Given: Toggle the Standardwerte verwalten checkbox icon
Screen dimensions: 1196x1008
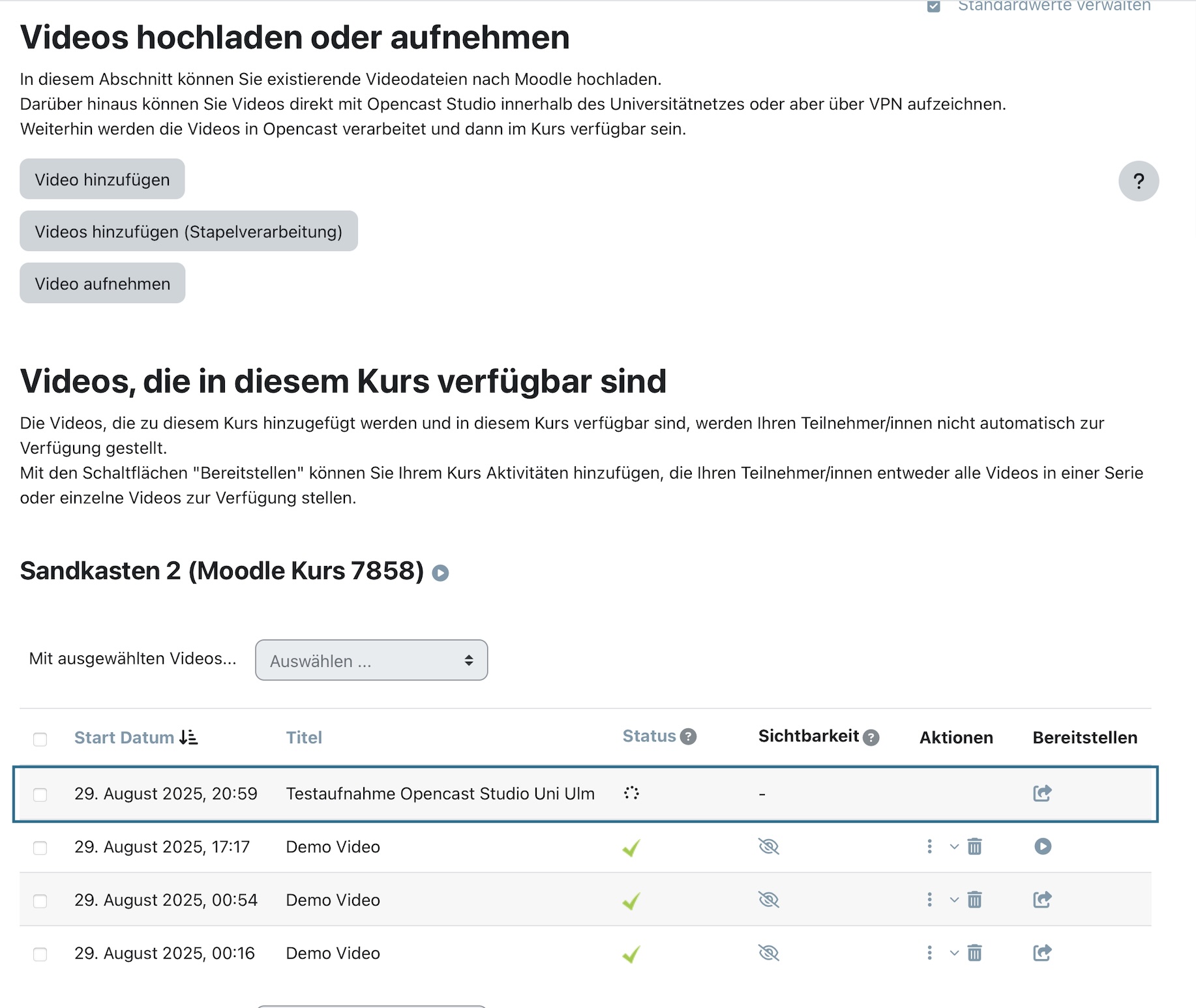Looking at the screenshot, I should (934, 6).
